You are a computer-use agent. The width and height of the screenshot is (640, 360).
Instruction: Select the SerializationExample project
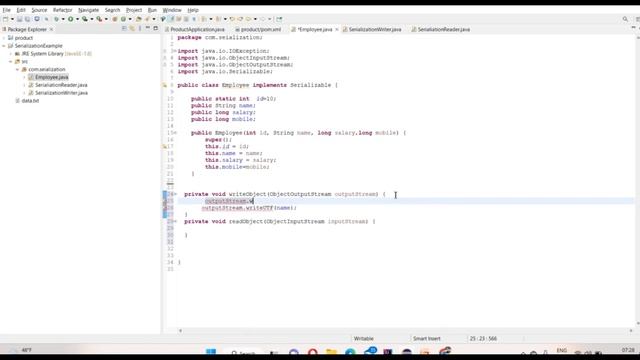tap(38, 46)
